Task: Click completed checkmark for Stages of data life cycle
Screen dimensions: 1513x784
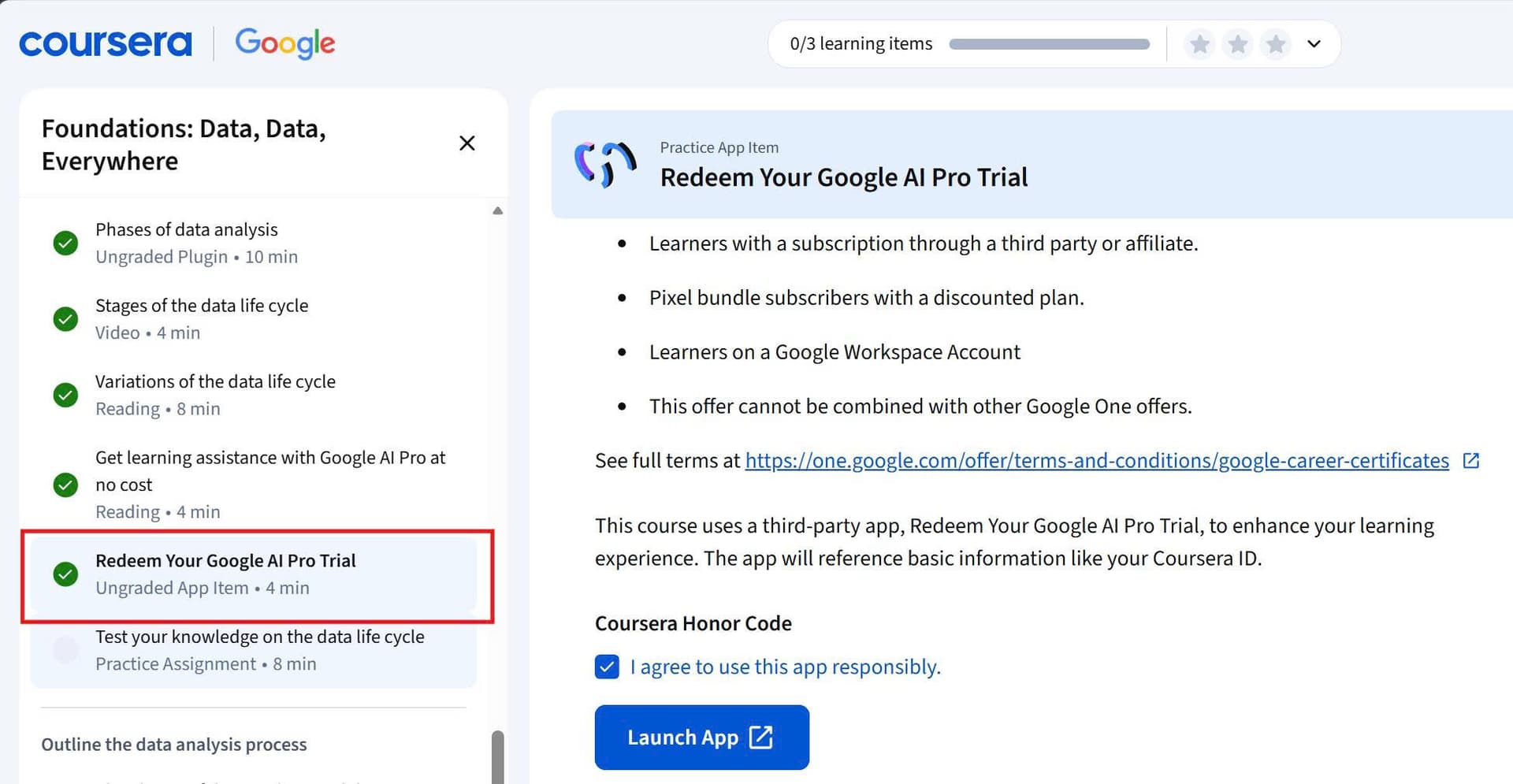Action: (65, 319)
